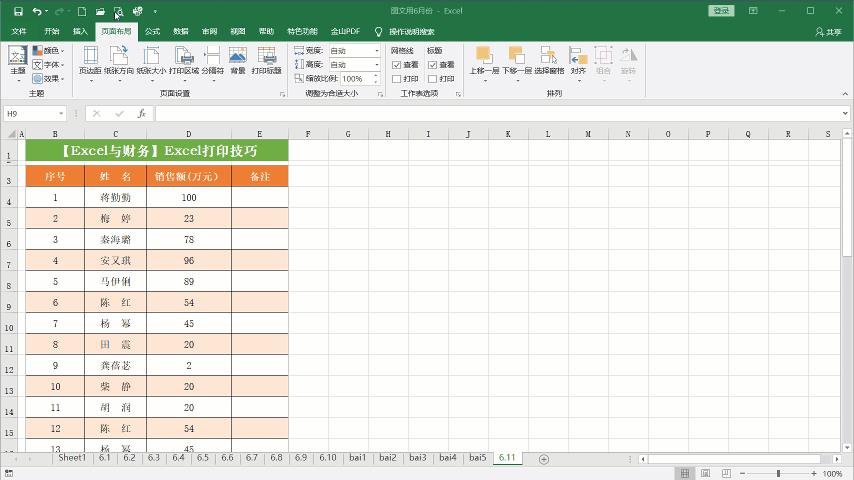Click the 共享 share button
The width and height of the screenshot is (854, 480).
(x=828, y=31)
